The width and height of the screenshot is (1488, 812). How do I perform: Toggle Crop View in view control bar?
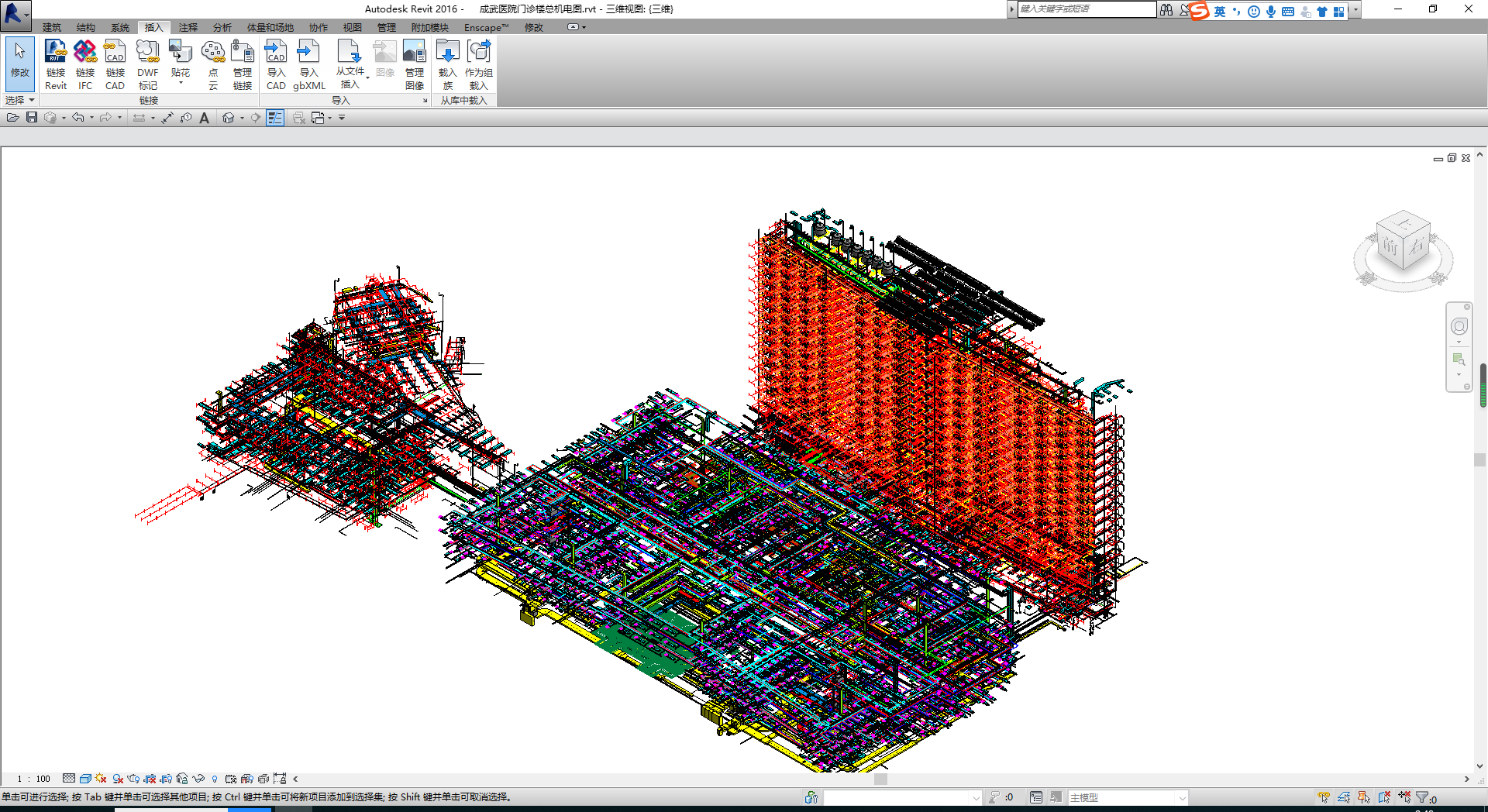coord(150,779)
